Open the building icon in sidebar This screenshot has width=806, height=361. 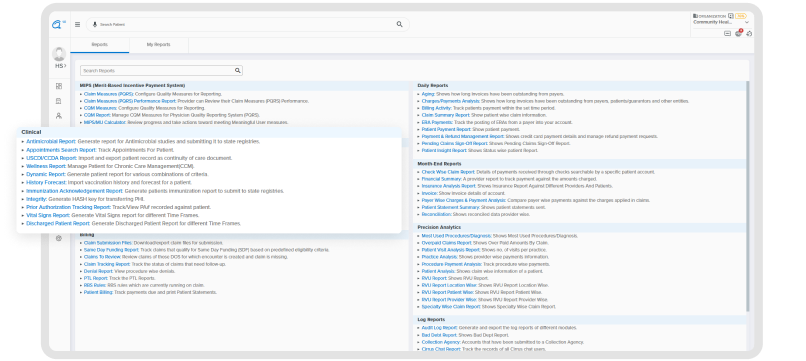click(59, 101)
